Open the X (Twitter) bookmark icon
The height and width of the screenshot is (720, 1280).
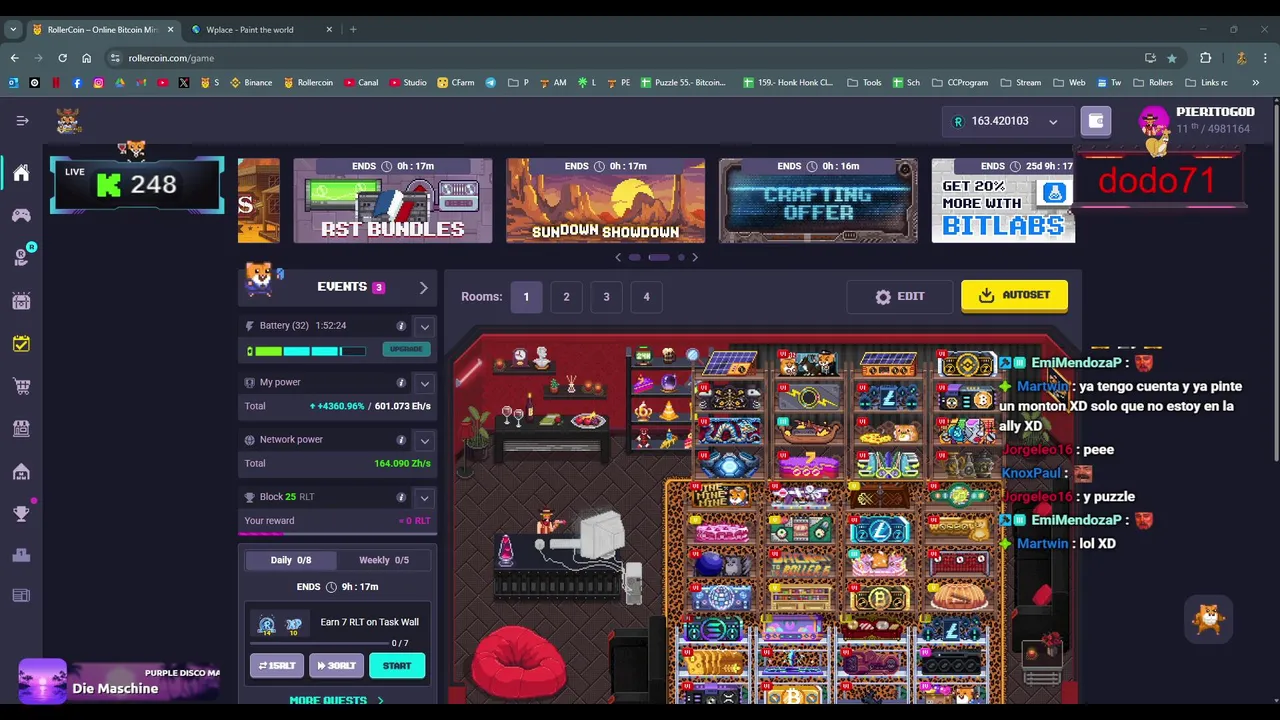[184, 83]
